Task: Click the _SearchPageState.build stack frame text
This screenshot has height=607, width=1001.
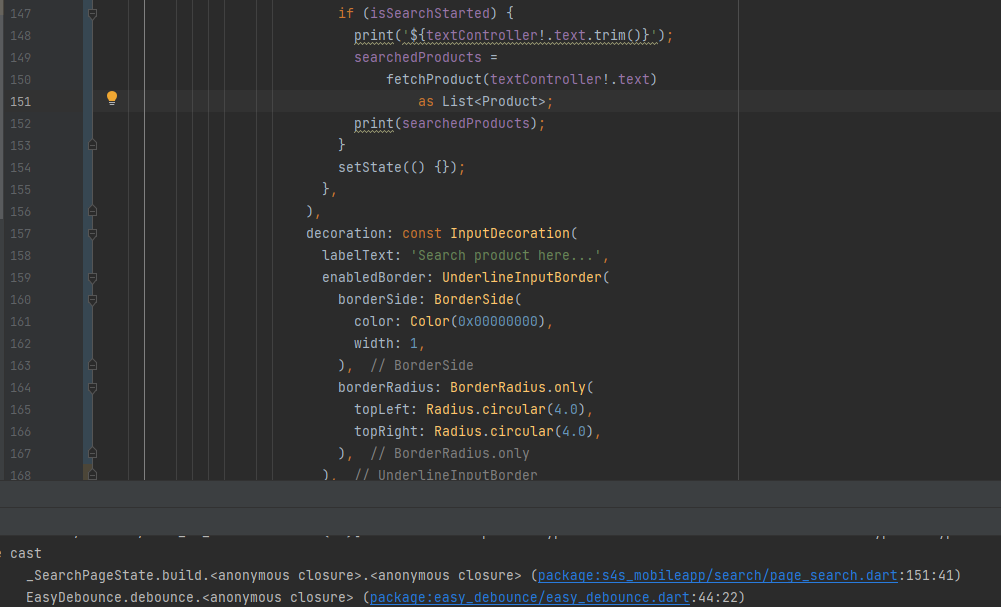Action: 273,575
